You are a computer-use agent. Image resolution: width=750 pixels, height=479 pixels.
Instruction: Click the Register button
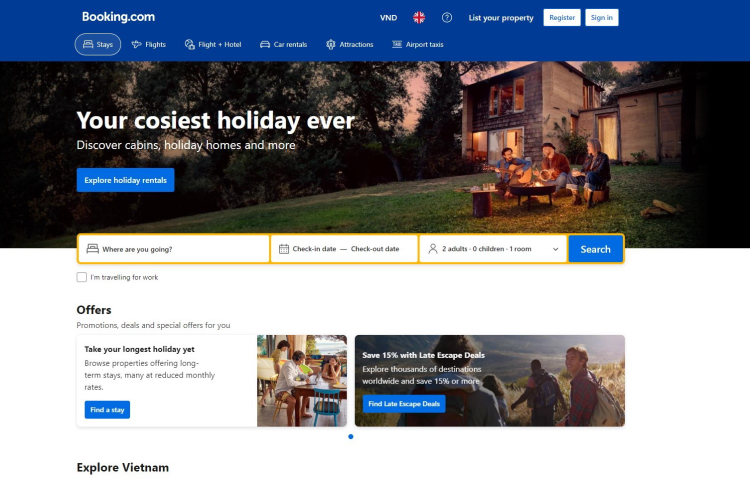coord(562,18)
